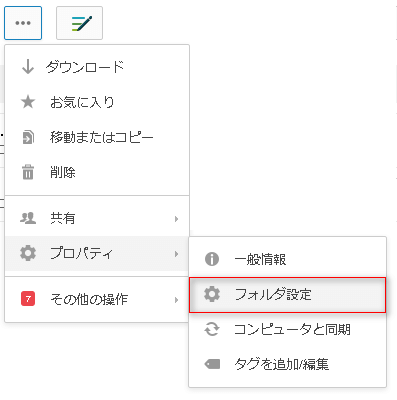Image resolution: width=397 pixels, height=400 pixels.
Task: Choose コンピュータと同期 option
Action: 287,329
